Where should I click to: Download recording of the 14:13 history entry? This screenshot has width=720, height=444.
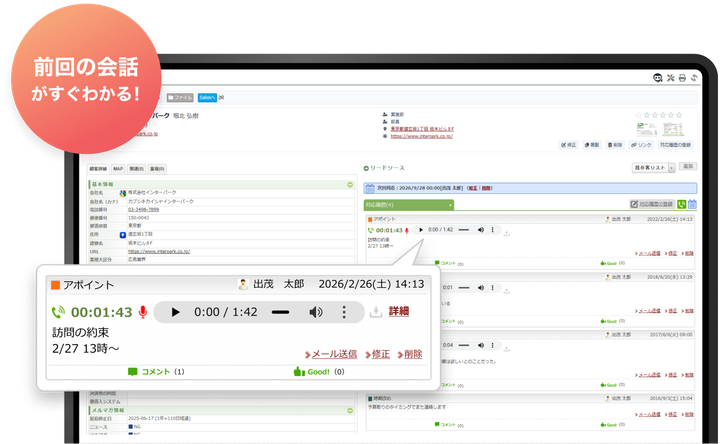pyautogui.click(x=506, y=233)
